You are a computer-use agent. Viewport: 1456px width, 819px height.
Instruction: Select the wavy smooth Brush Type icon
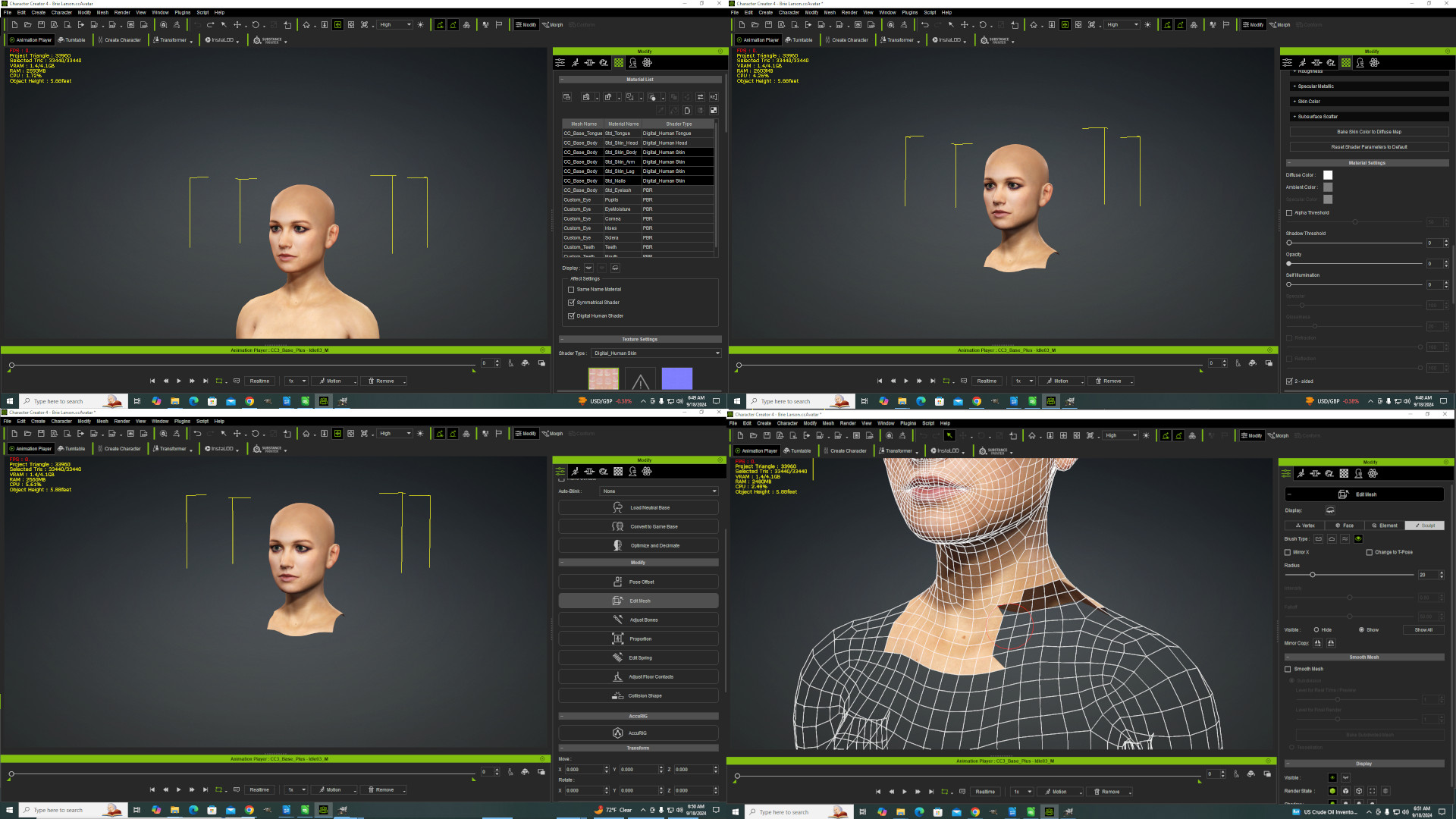(1345, 539)
